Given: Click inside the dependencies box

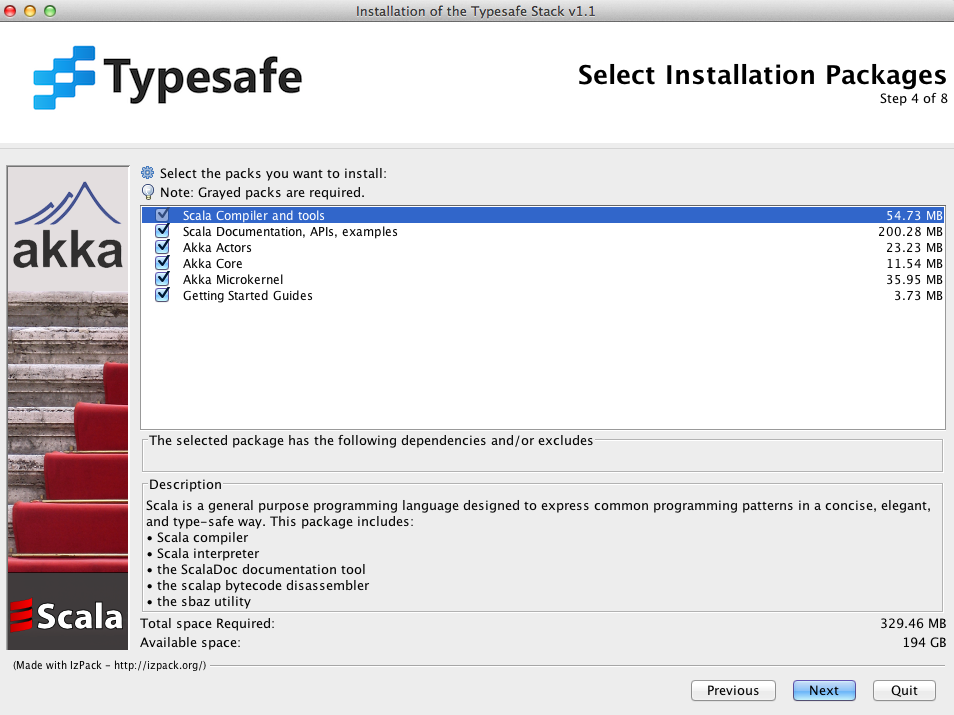Looking at the screenshot, I should coord(545,455).
